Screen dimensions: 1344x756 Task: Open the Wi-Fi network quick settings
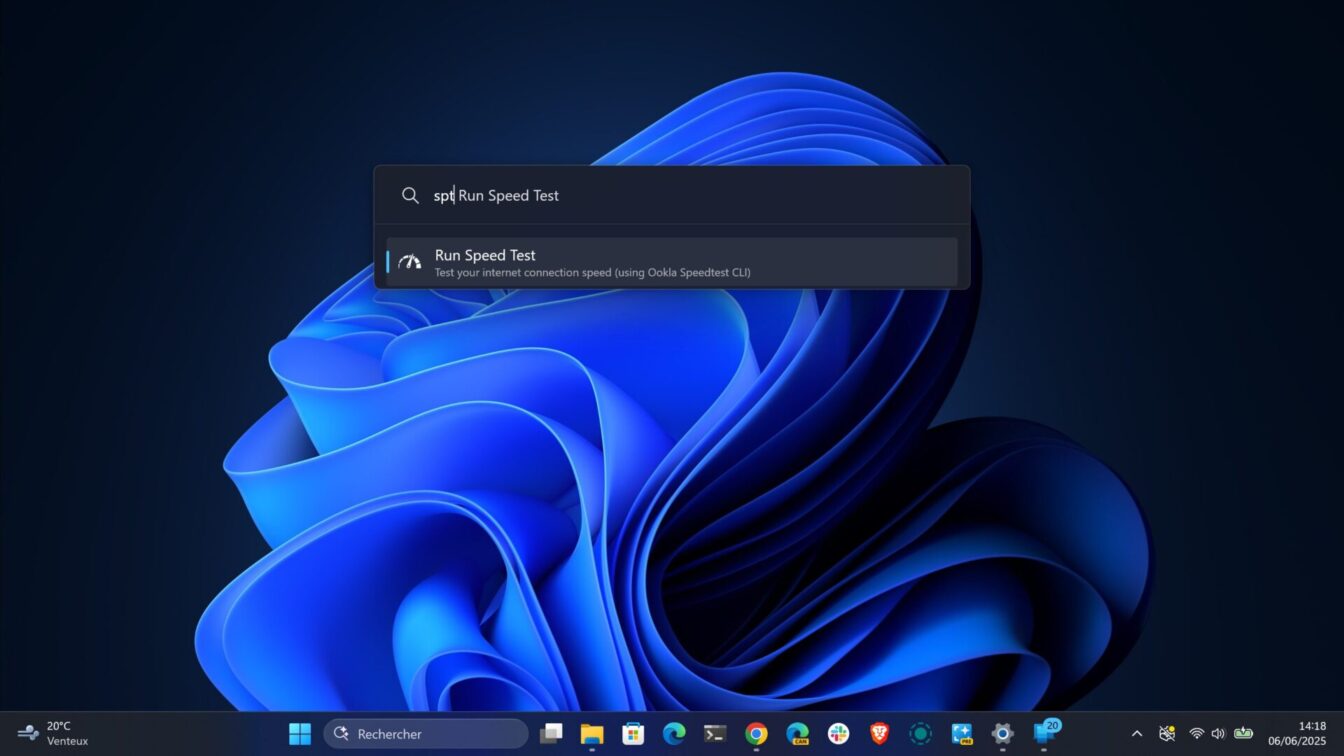(x=1196, y=734)
